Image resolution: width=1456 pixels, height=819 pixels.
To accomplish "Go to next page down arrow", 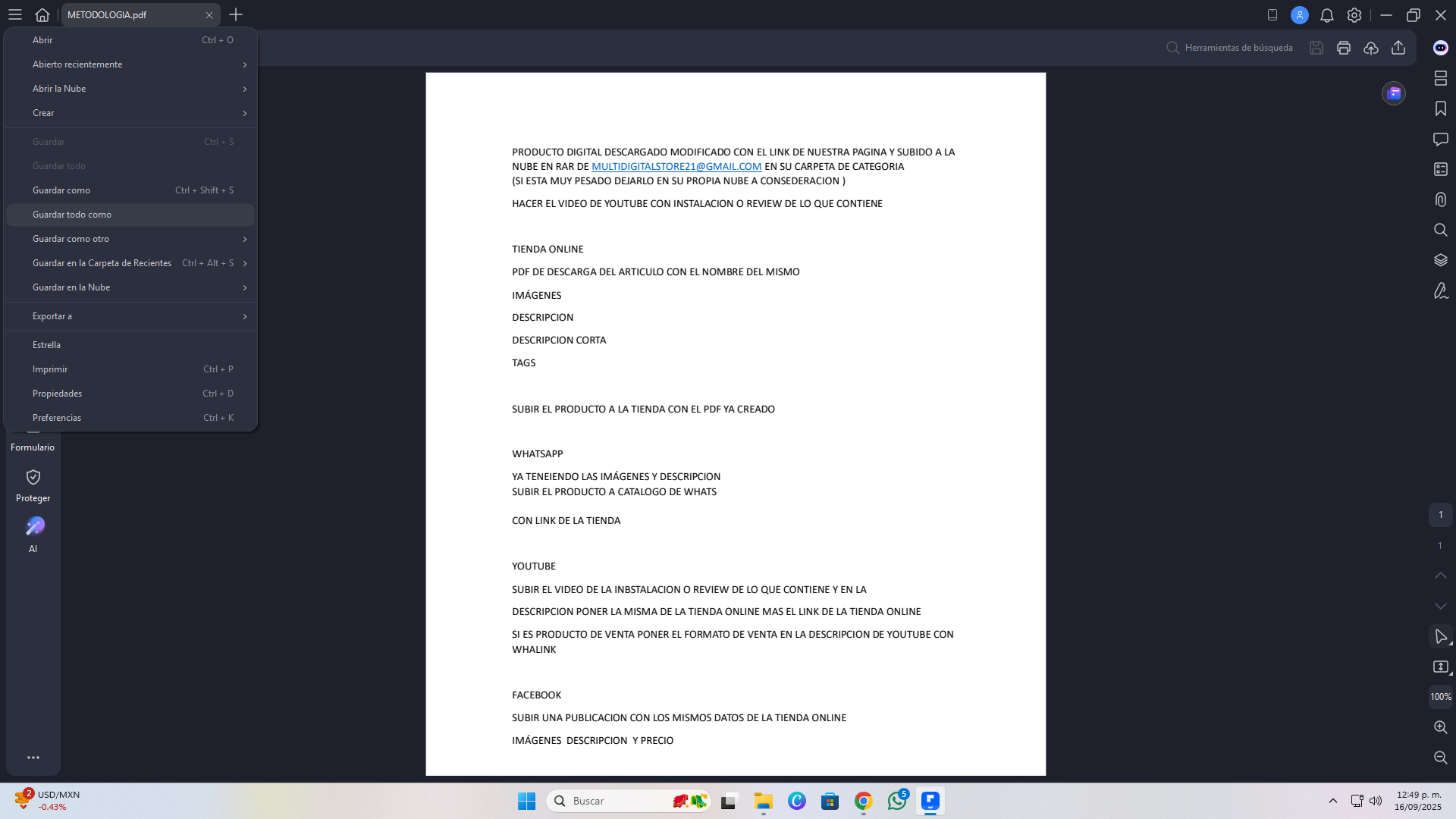I will pos(1440,606).
